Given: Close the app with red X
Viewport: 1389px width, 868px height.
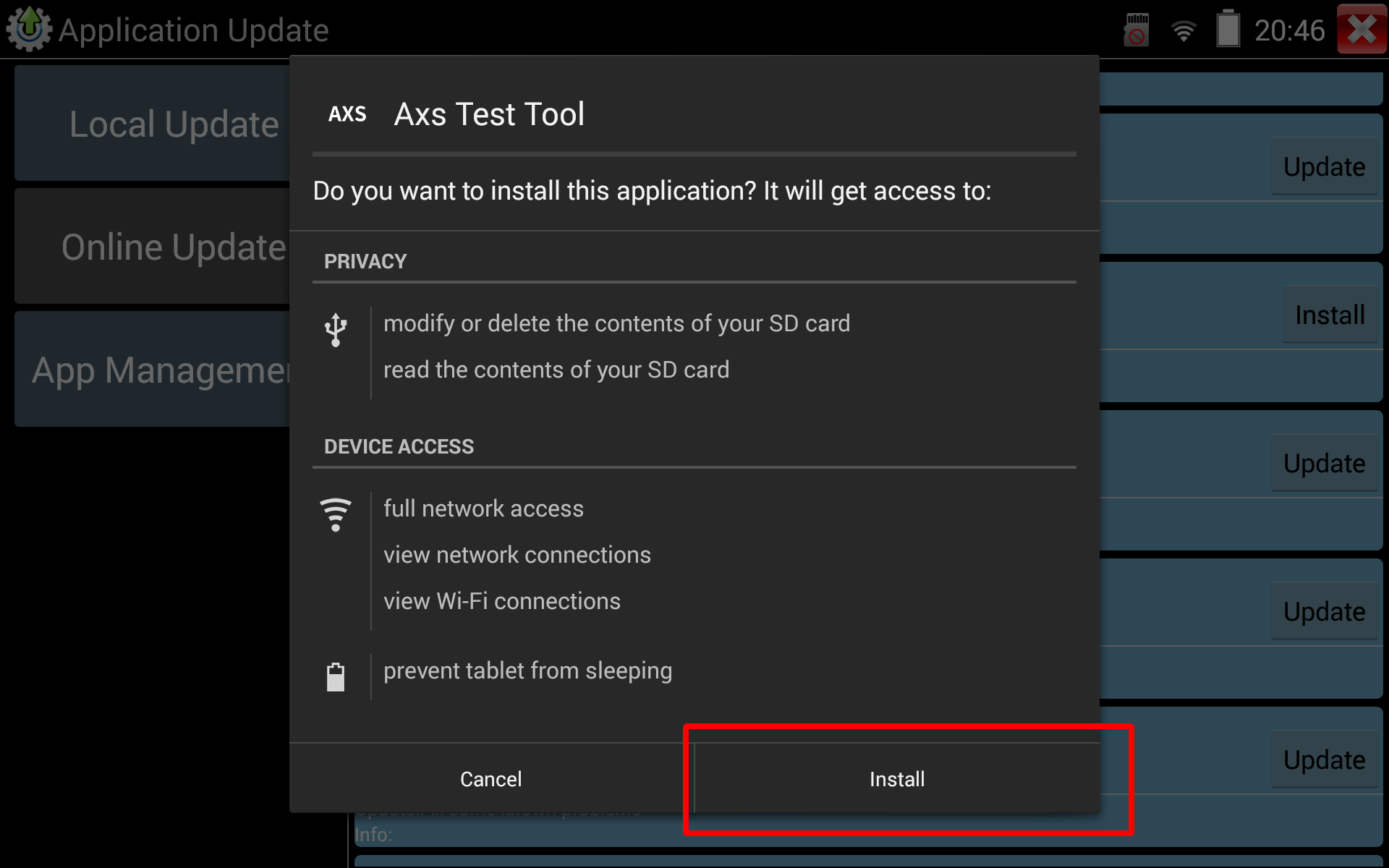Looking at the screenshot, I should point(1362,29).
